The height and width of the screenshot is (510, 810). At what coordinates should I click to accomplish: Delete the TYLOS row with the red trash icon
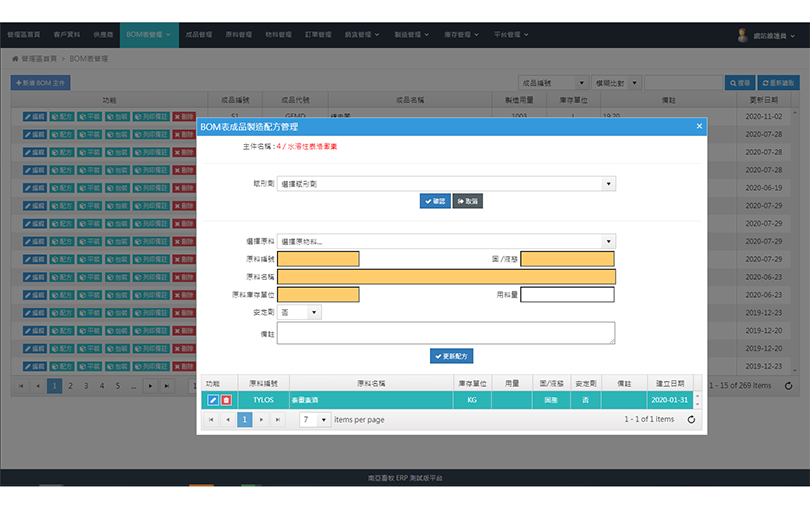[x=226, y=400]
